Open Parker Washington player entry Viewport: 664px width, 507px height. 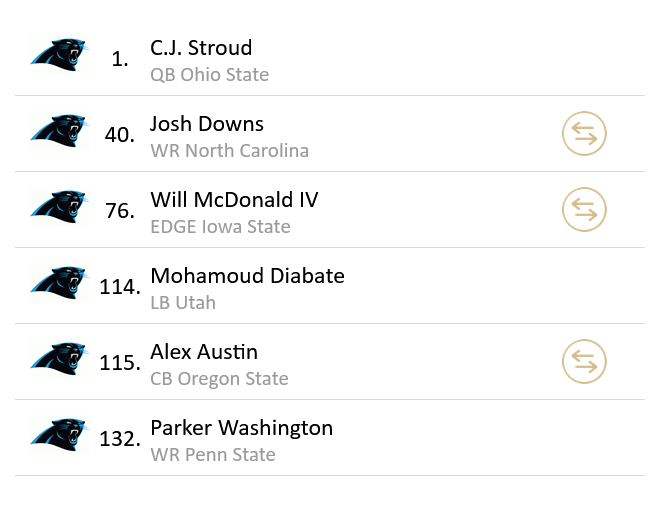tap(241, 428)
